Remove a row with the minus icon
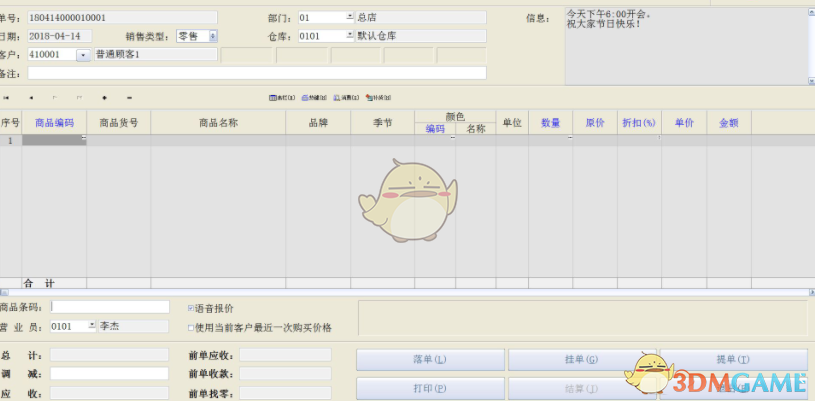 [129, 97]
